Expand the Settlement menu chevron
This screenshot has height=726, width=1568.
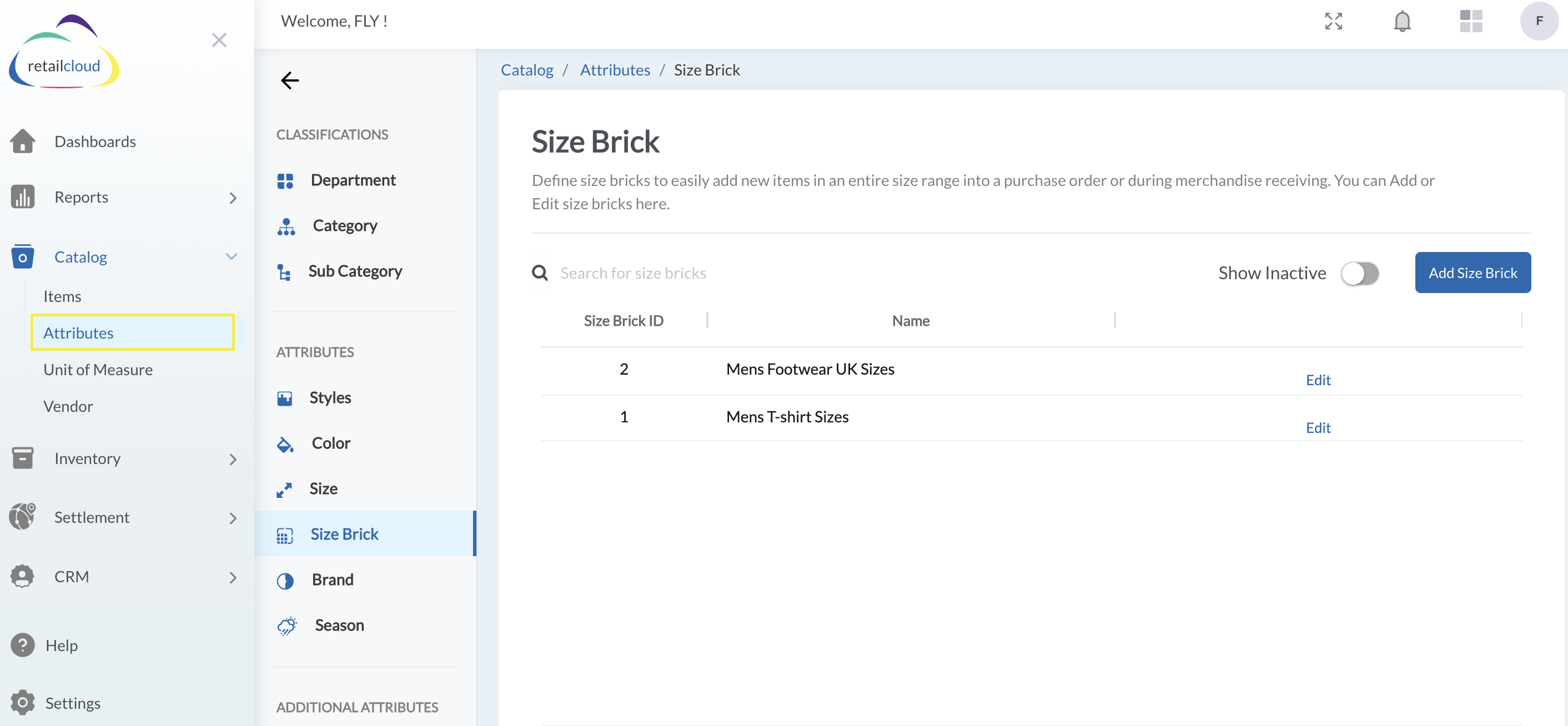coord(233,518)
